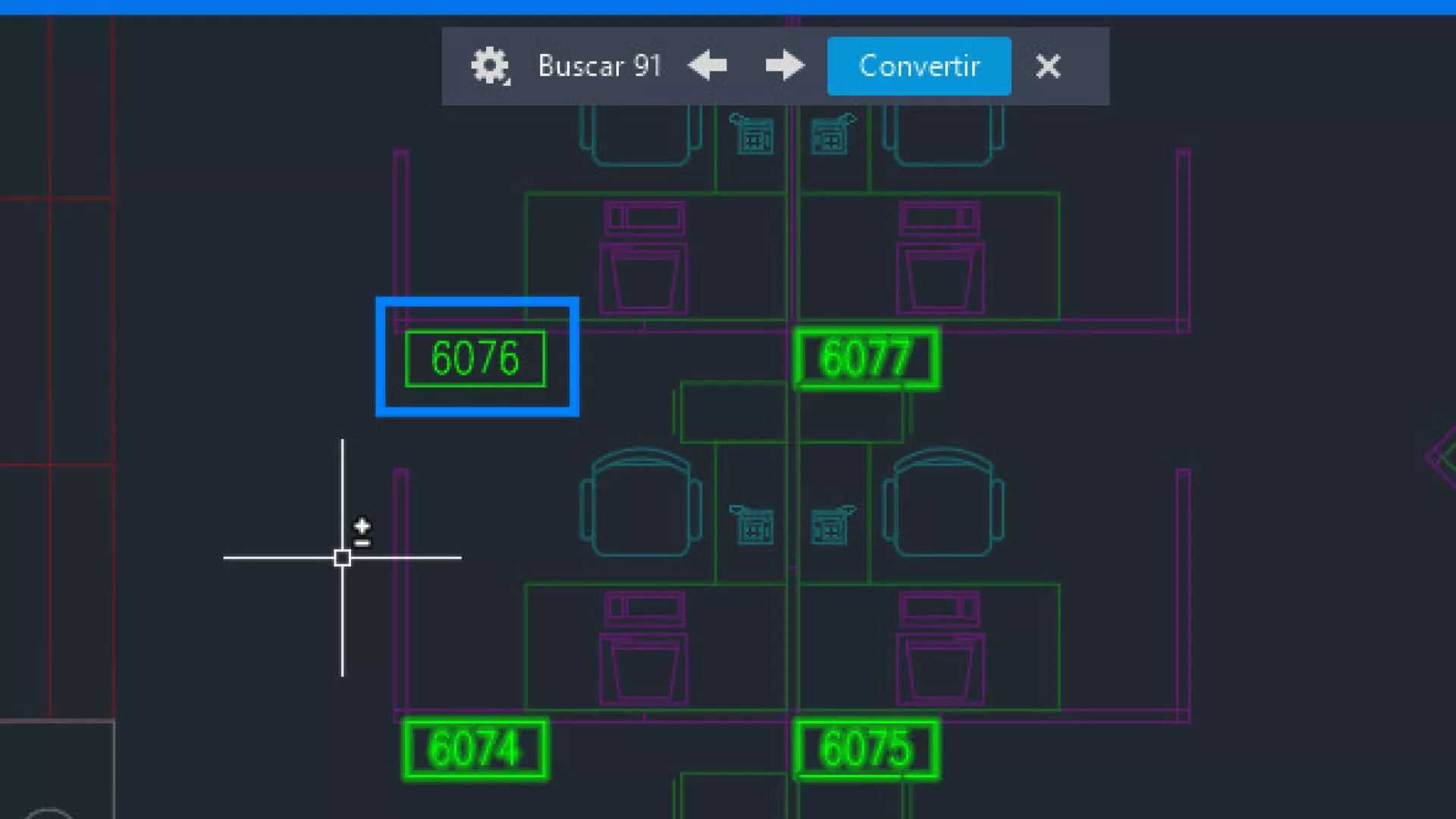Viewport: 1456px width, 819px height.
Task: Close the Buscar toolbar
Action: 1048,66
